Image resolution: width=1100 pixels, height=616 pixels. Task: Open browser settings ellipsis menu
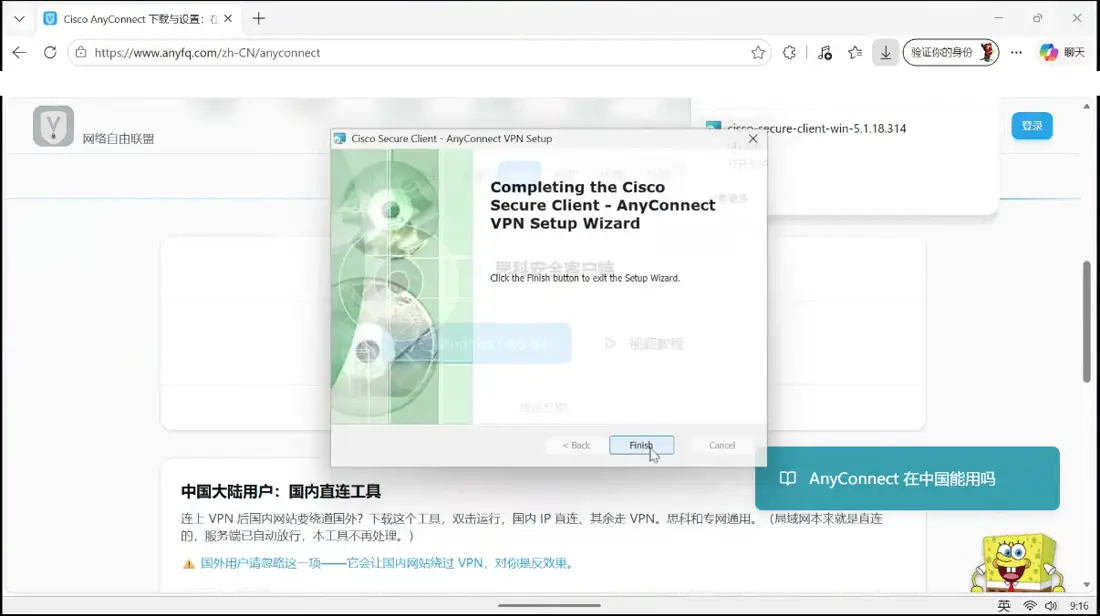[x=1016, y=53]
